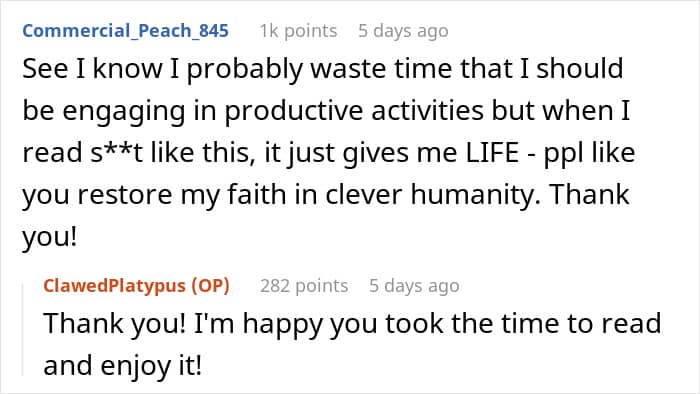Visit ClawedPlatypus profile link
The image size is (700, 394).
pyautogui.click(x=114, y=286)
